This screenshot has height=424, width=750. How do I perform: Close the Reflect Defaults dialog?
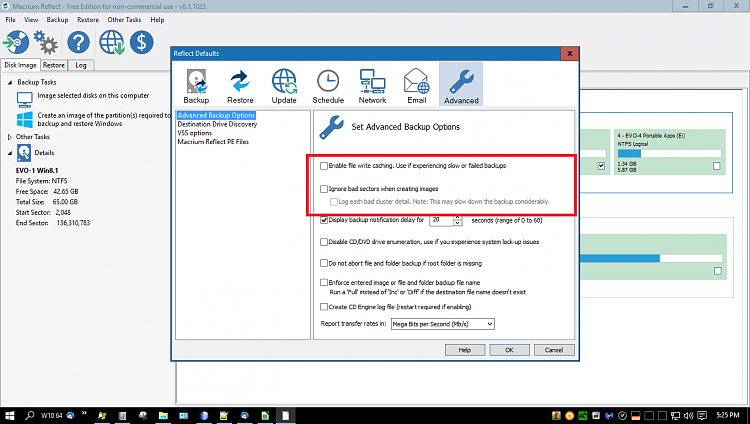tap(570, 54)
